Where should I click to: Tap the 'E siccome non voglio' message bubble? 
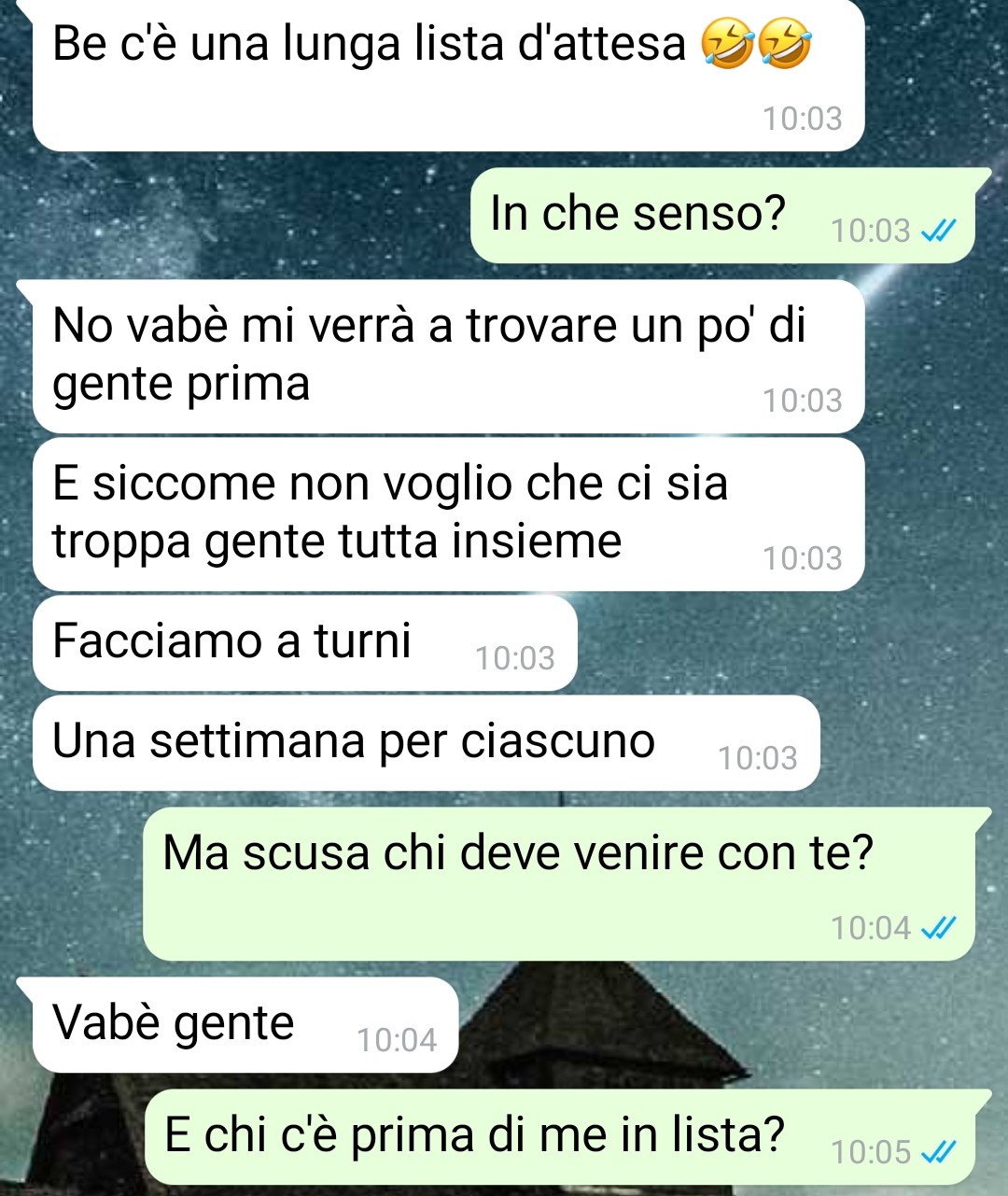pyautogui.click(x=449, y=514)
